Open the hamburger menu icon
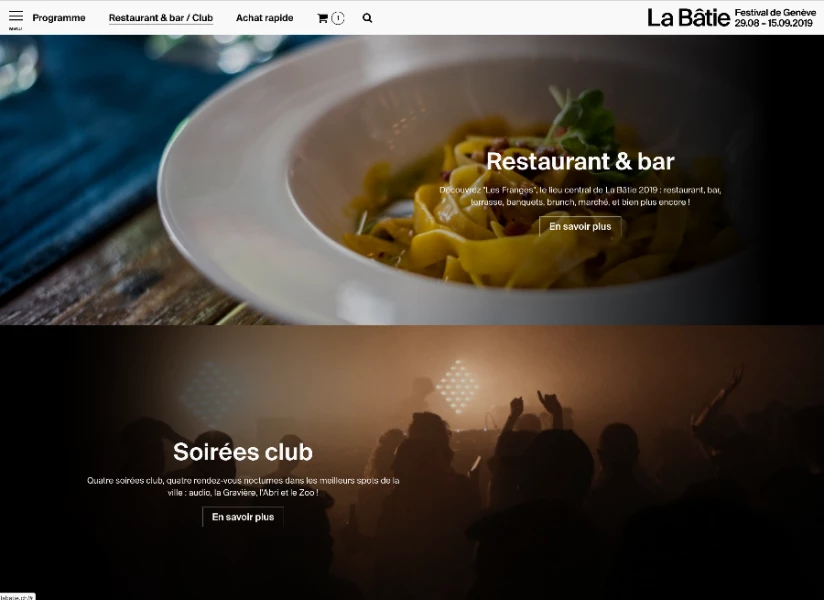Screen dimensions: 824x600 (x=16, y=16)
